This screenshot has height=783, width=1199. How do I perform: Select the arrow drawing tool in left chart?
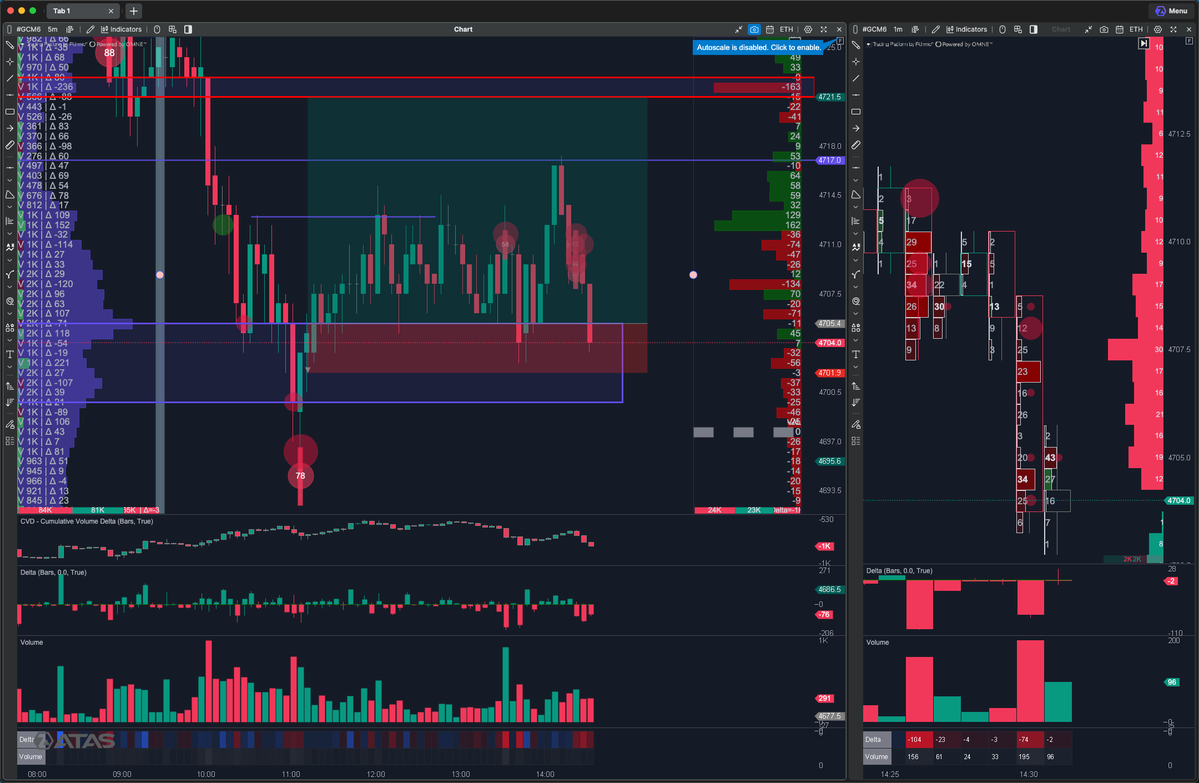[9, 128]
